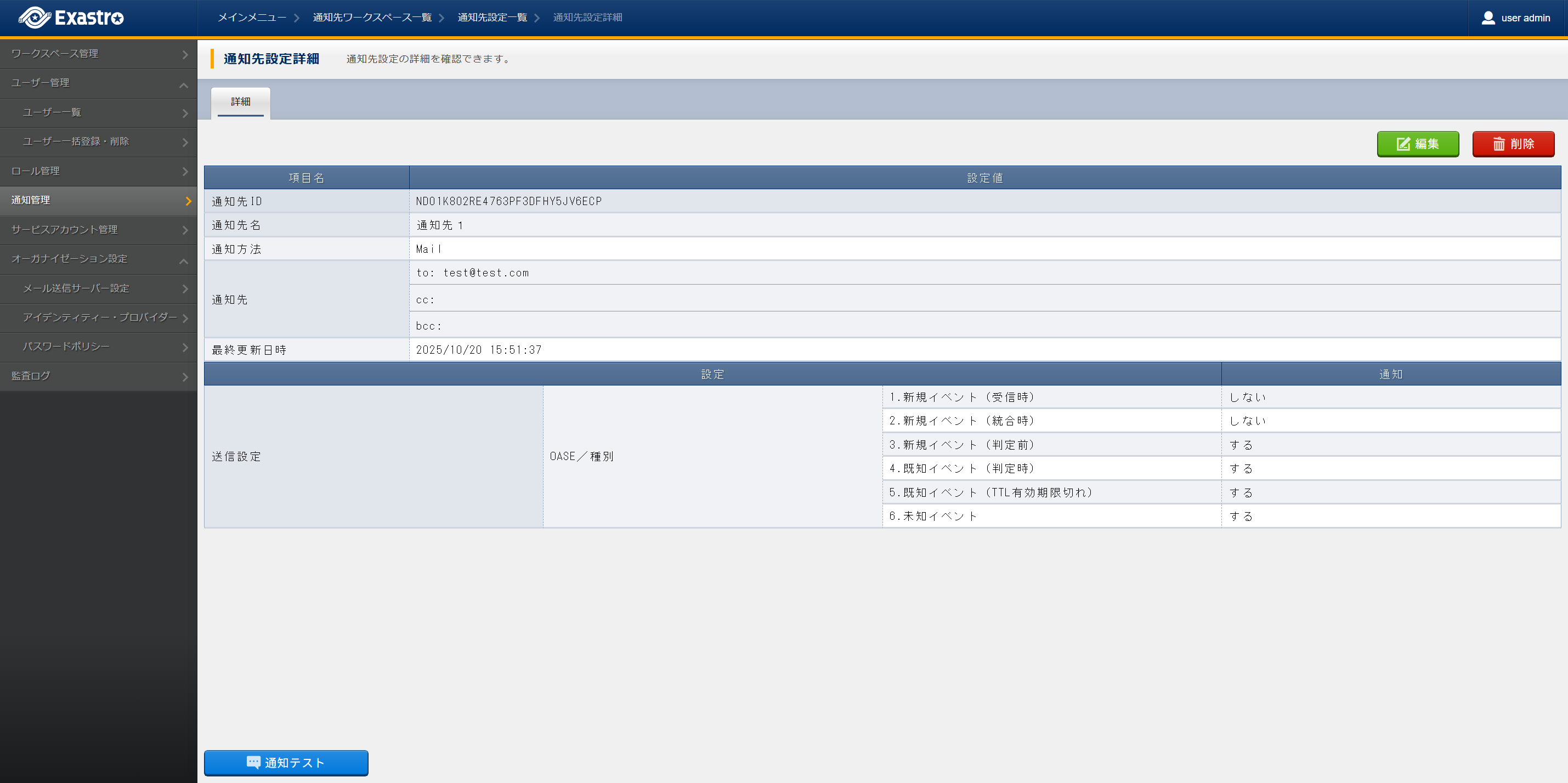Navigate to 通知先ワークスペース一覧 breadcrumb

372,18
